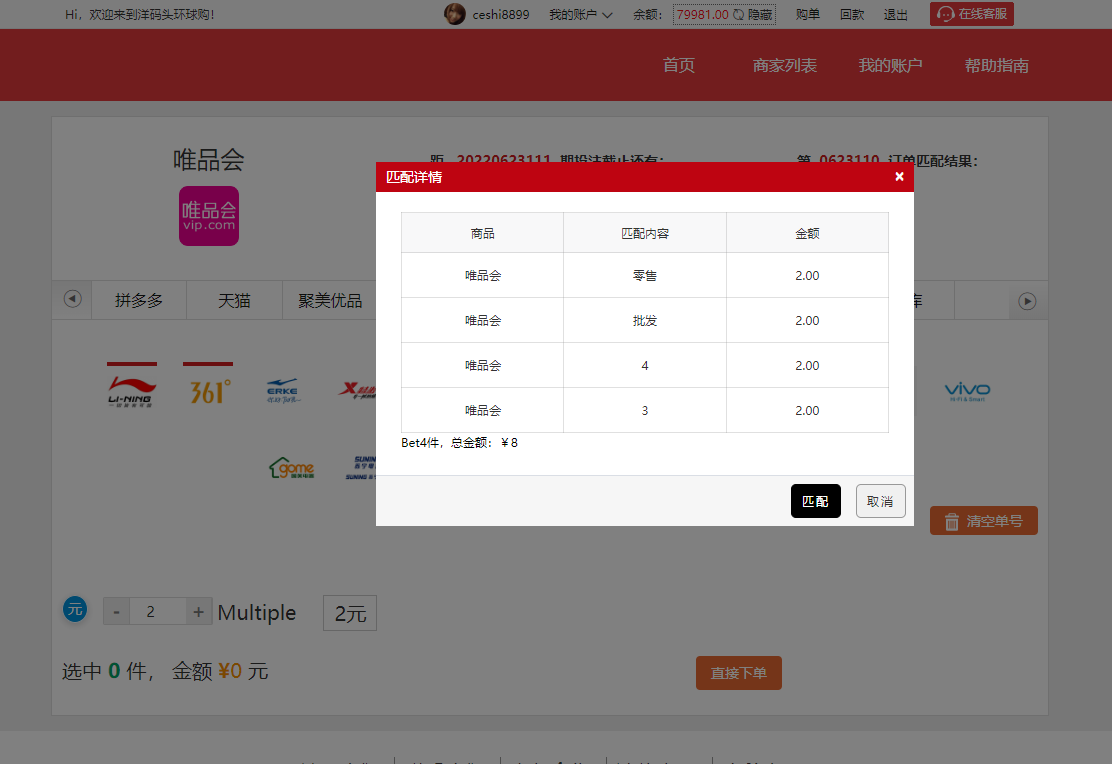
Task: Click the blue 元 currency icon
Action: coord(75,609)
